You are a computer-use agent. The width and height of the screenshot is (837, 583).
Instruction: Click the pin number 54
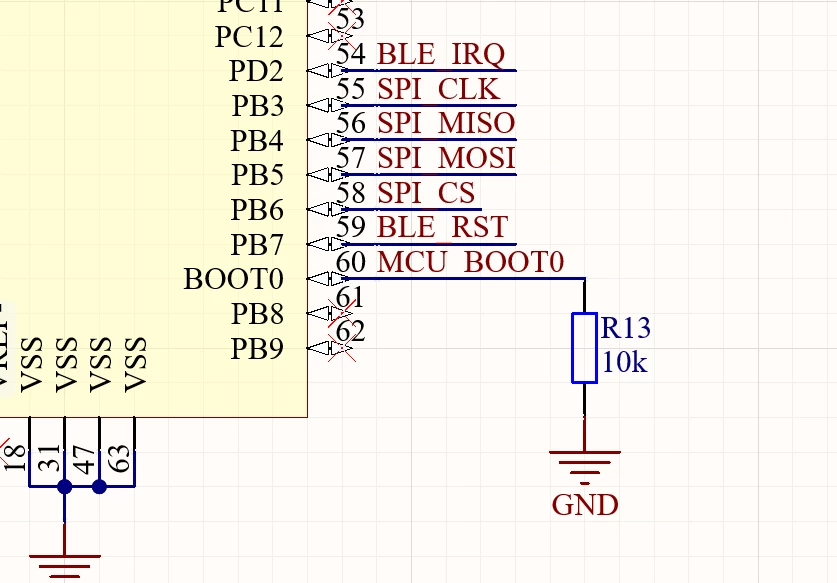tap(351, 54)
